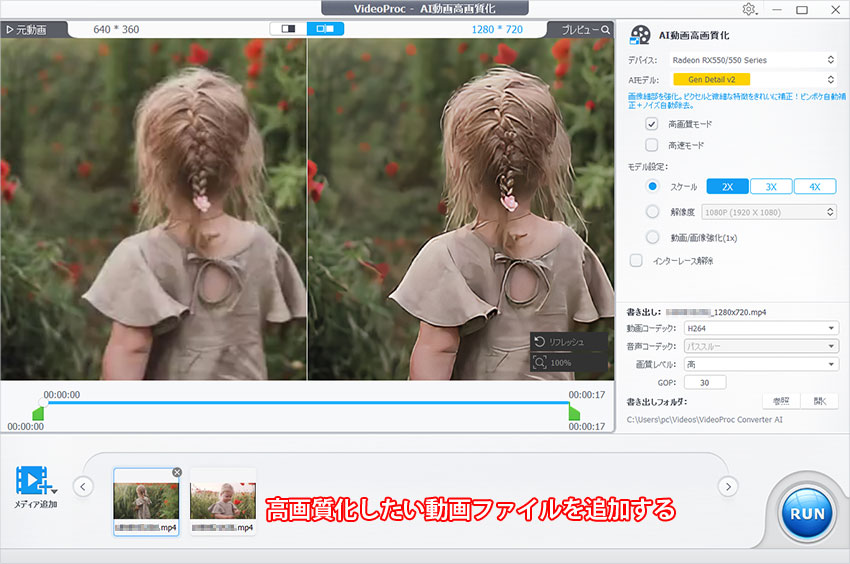
Task: Open the AIモデル Gen Detail v2 dropdown
Action: [752, 80]
